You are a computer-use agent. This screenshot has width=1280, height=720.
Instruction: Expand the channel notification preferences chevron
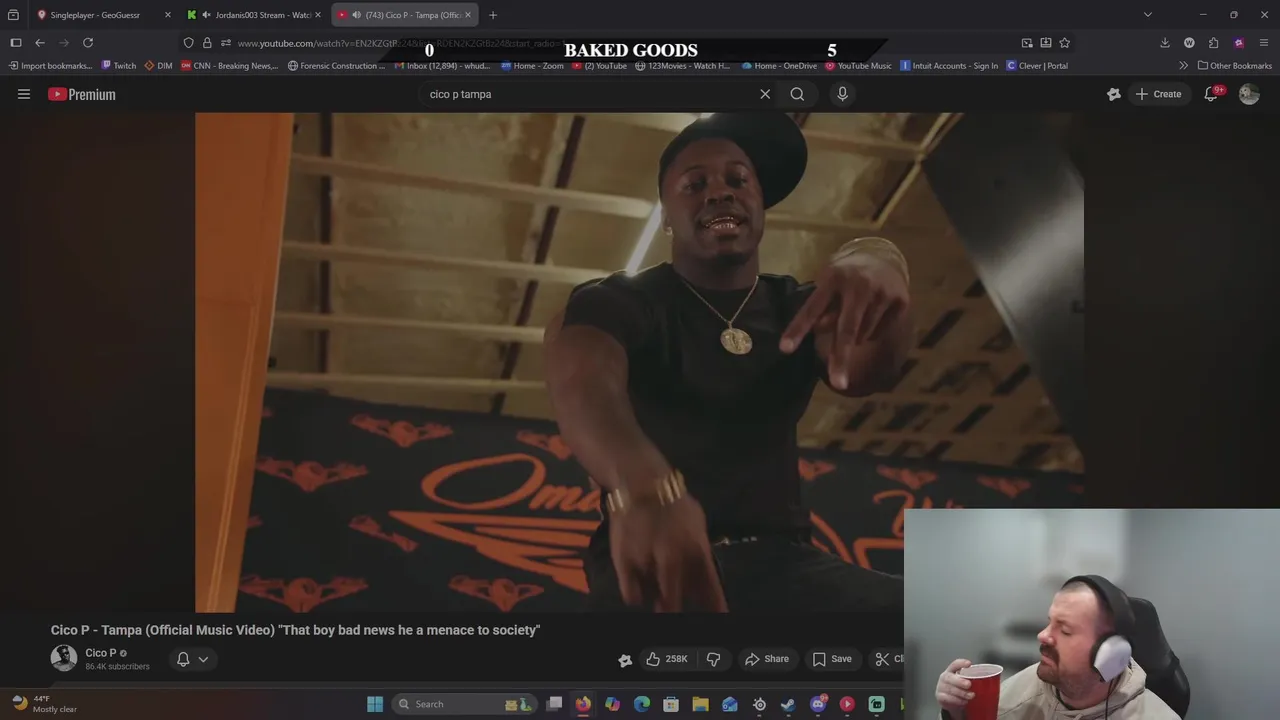click(x=203, y=659)
